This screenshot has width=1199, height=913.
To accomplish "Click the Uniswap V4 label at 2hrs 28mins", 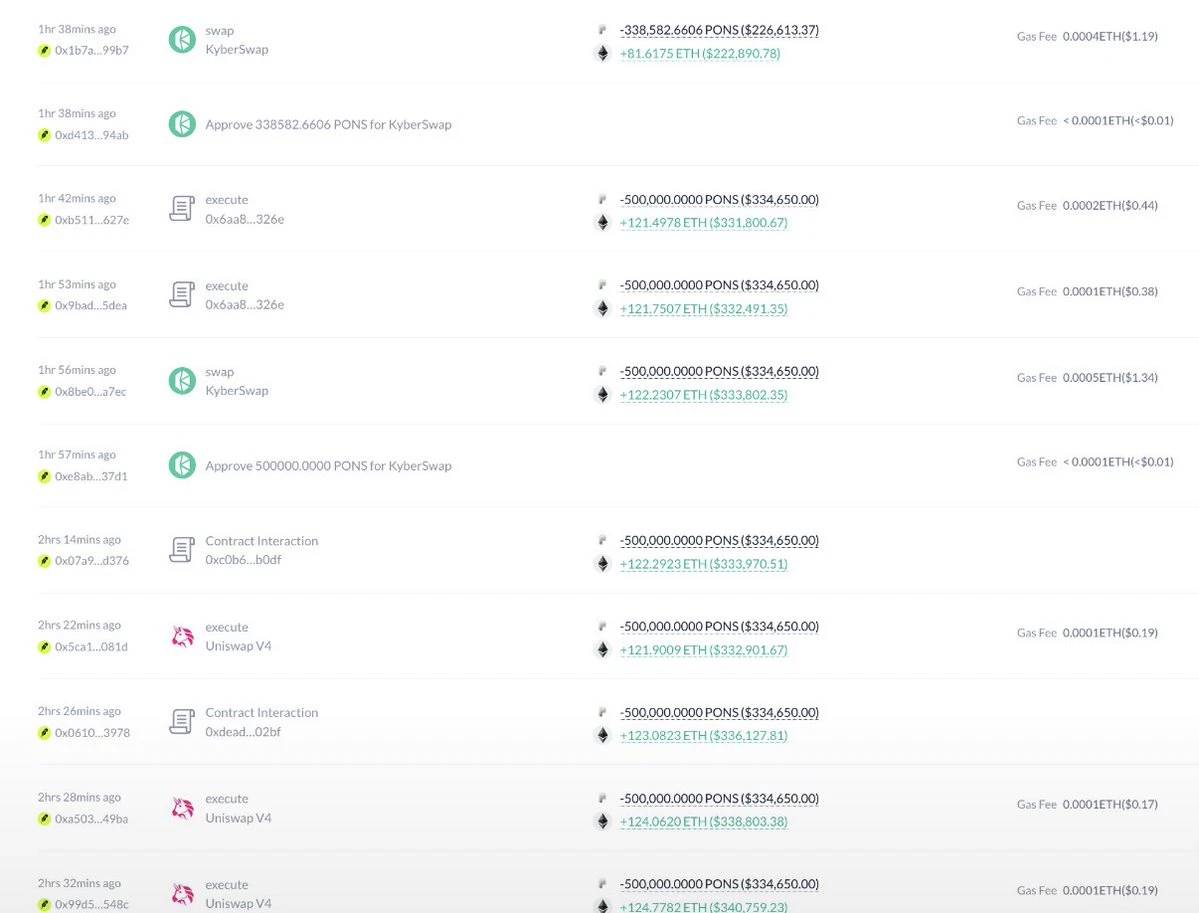I will click(239, 818).
